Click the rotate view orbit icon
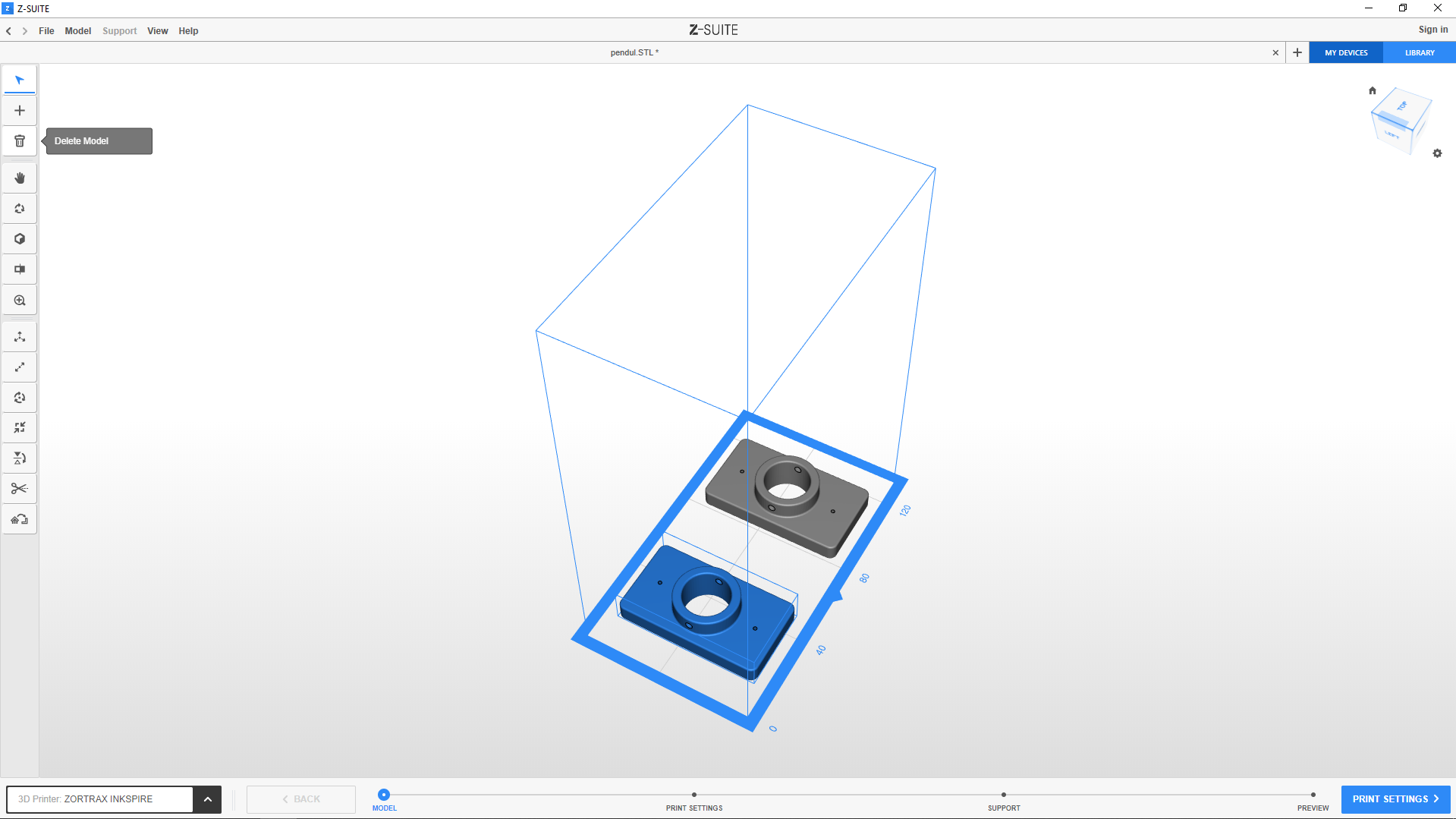Viewport: 1456px width, 819px height. [x=20, y=209]
